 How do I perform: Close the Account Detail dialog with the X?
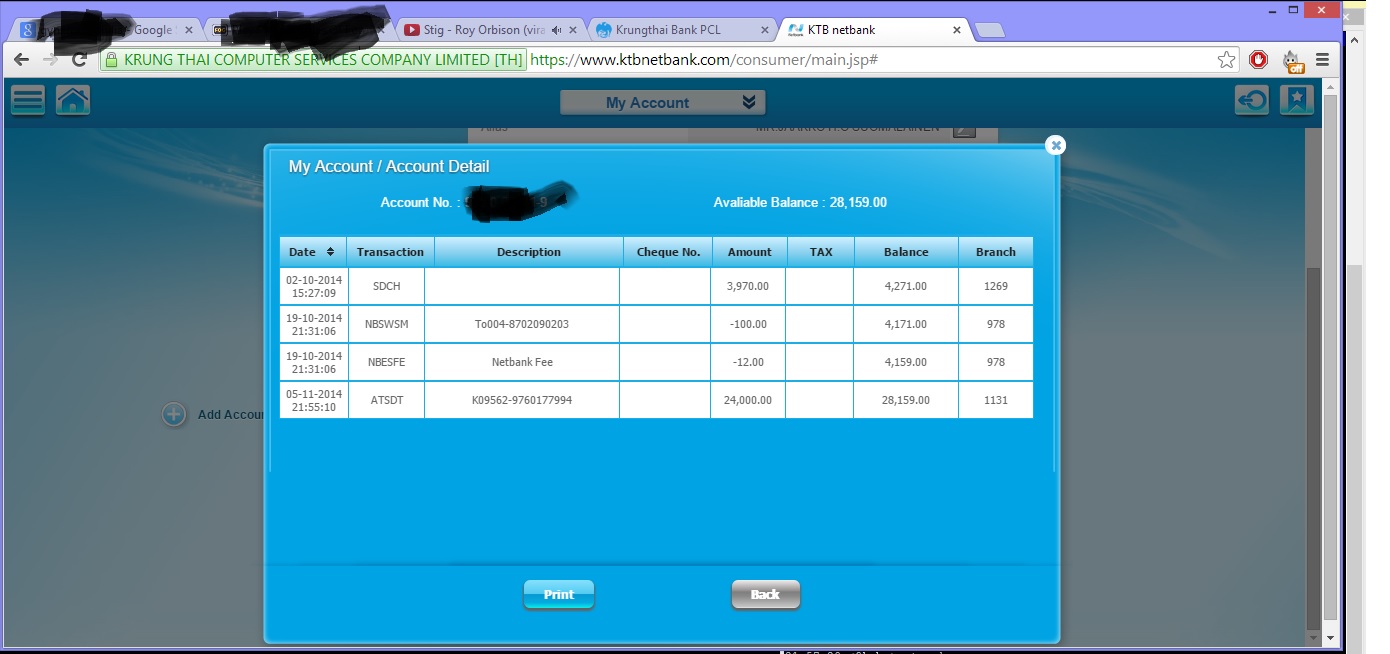tap(1055, 145)
